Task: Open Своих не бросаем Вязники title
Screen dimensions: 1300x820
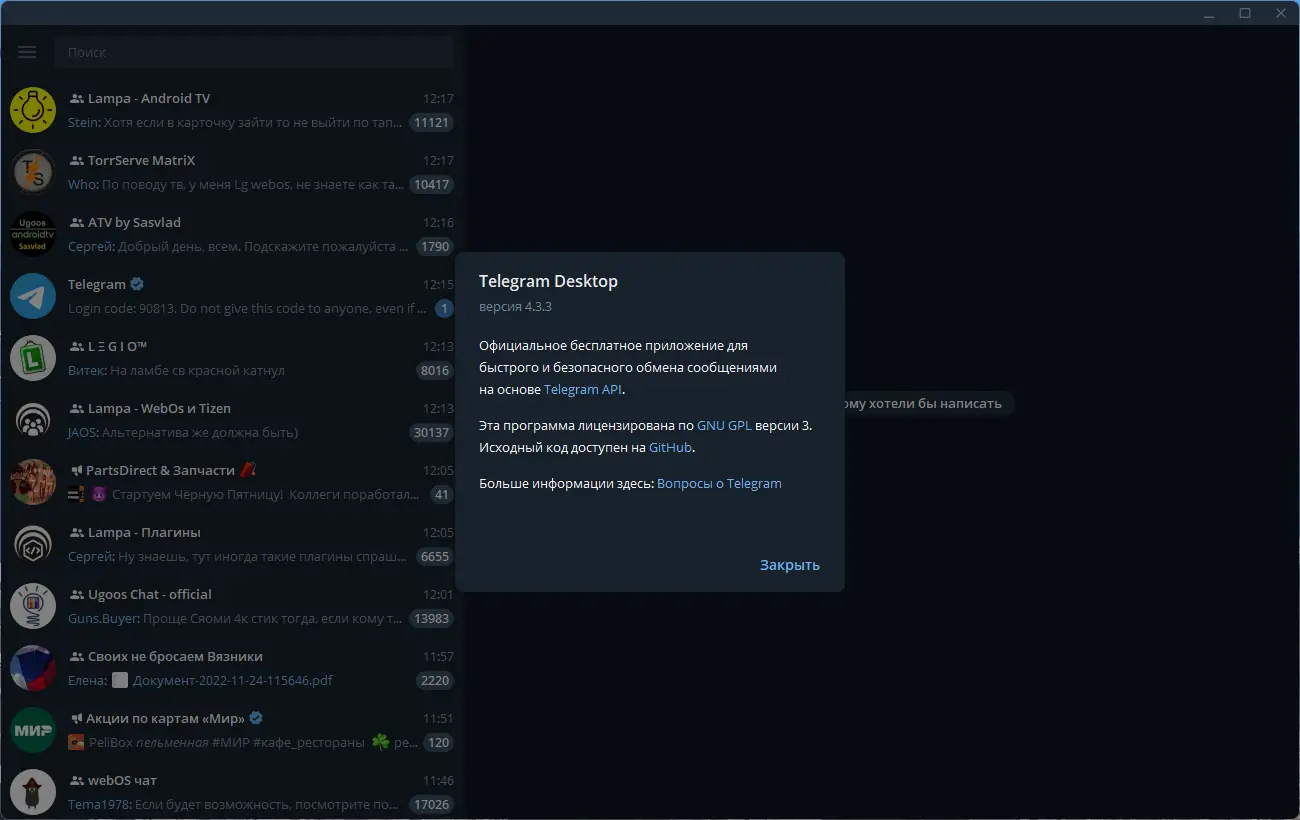Action: click(x=175, y=656)
